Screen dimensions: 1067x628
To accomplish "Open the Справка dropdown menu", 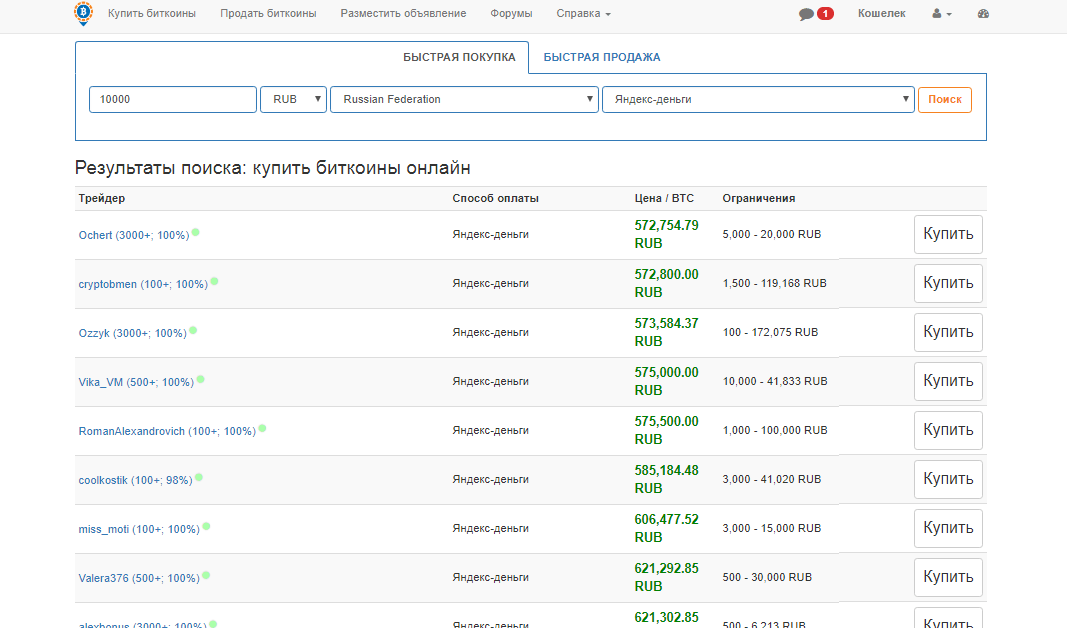I will click(583, 14).
